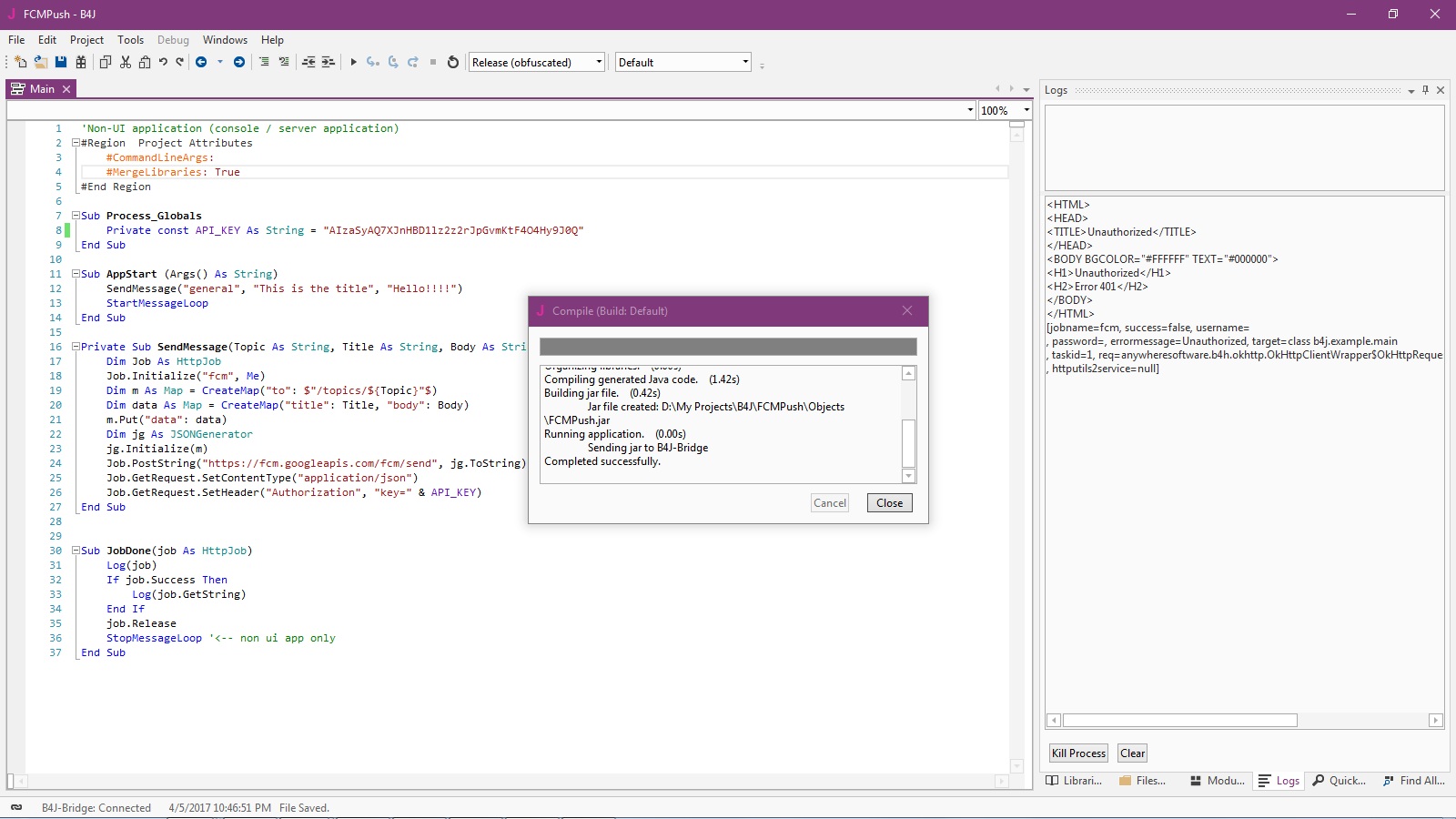The image size is (1456, 819).
Task: Click the Save icon in the toolbar
Action: click(61, 62)
